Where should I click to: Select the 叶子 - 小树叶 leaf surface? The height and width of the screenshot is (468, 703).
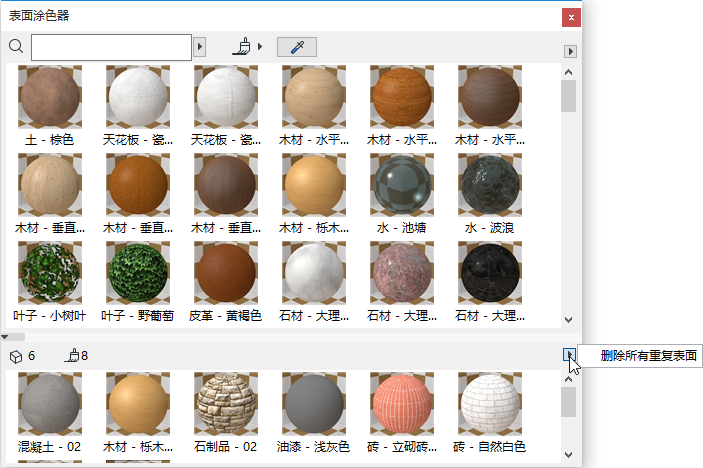point(49,273)
